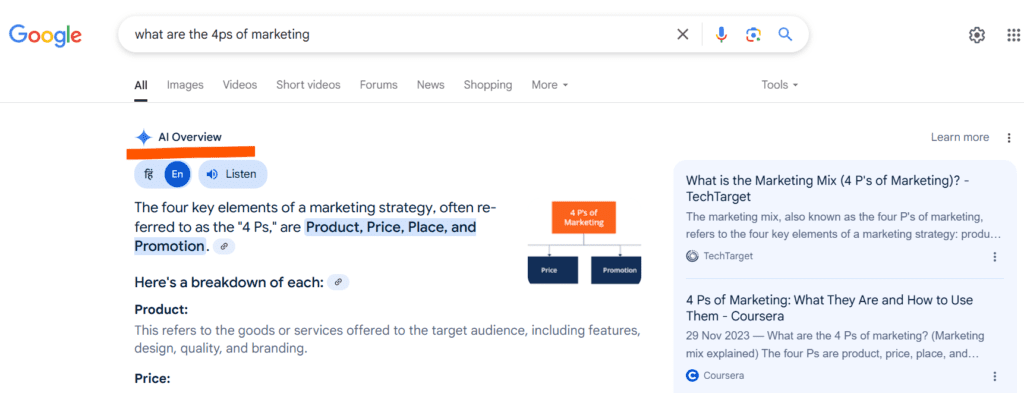1024x393 pixels.
Task: Clear the search box with the X icon
Action: point(682,35)
